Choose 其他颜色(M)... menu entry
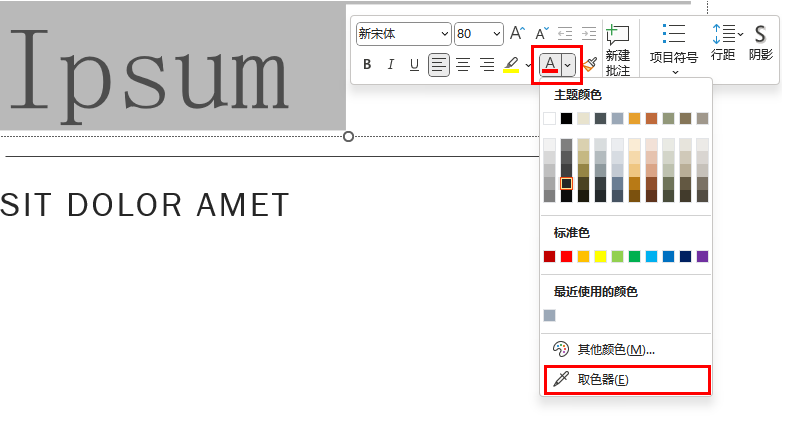 (x=625, y=349)
